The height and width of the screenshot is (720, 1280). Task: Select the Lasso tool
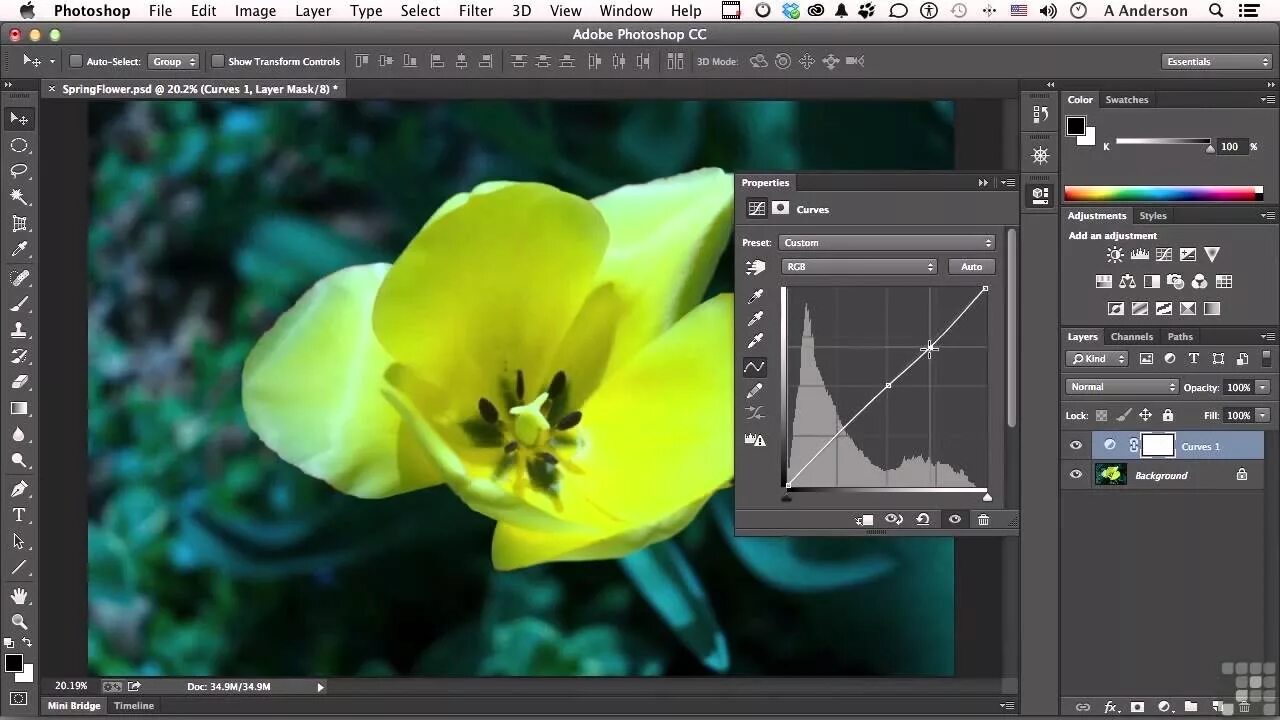(x=19, y=171)
